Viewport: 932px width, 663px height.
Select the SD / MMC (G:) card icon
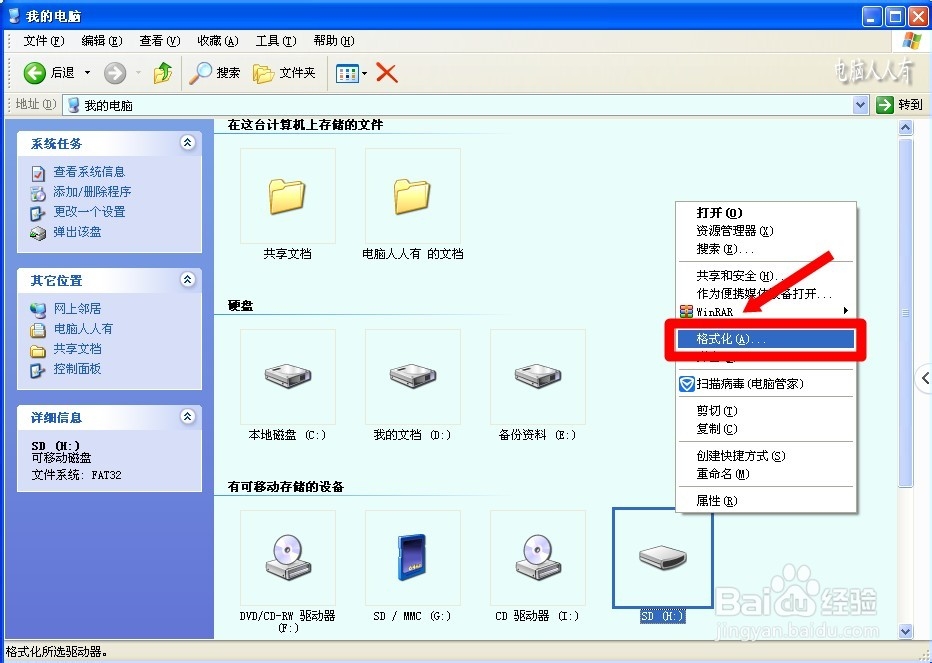[412, 558]
